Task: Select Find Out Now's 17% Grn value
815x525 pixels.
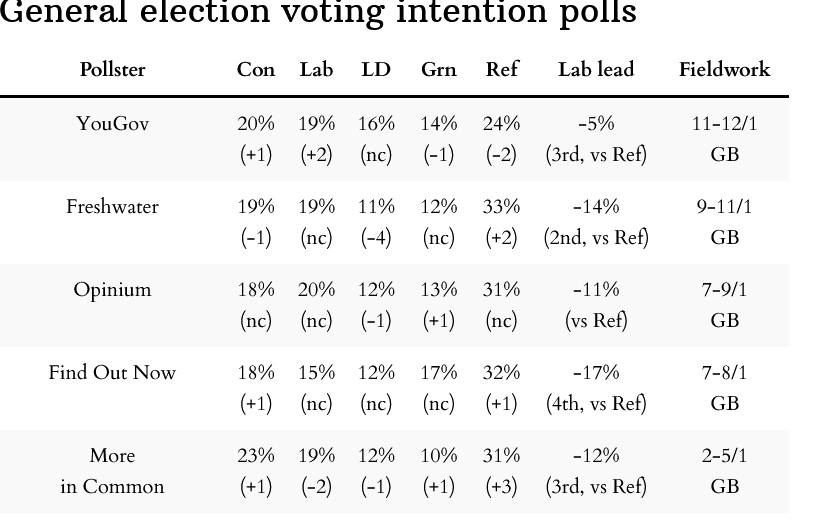Action: tap(438, 373)
